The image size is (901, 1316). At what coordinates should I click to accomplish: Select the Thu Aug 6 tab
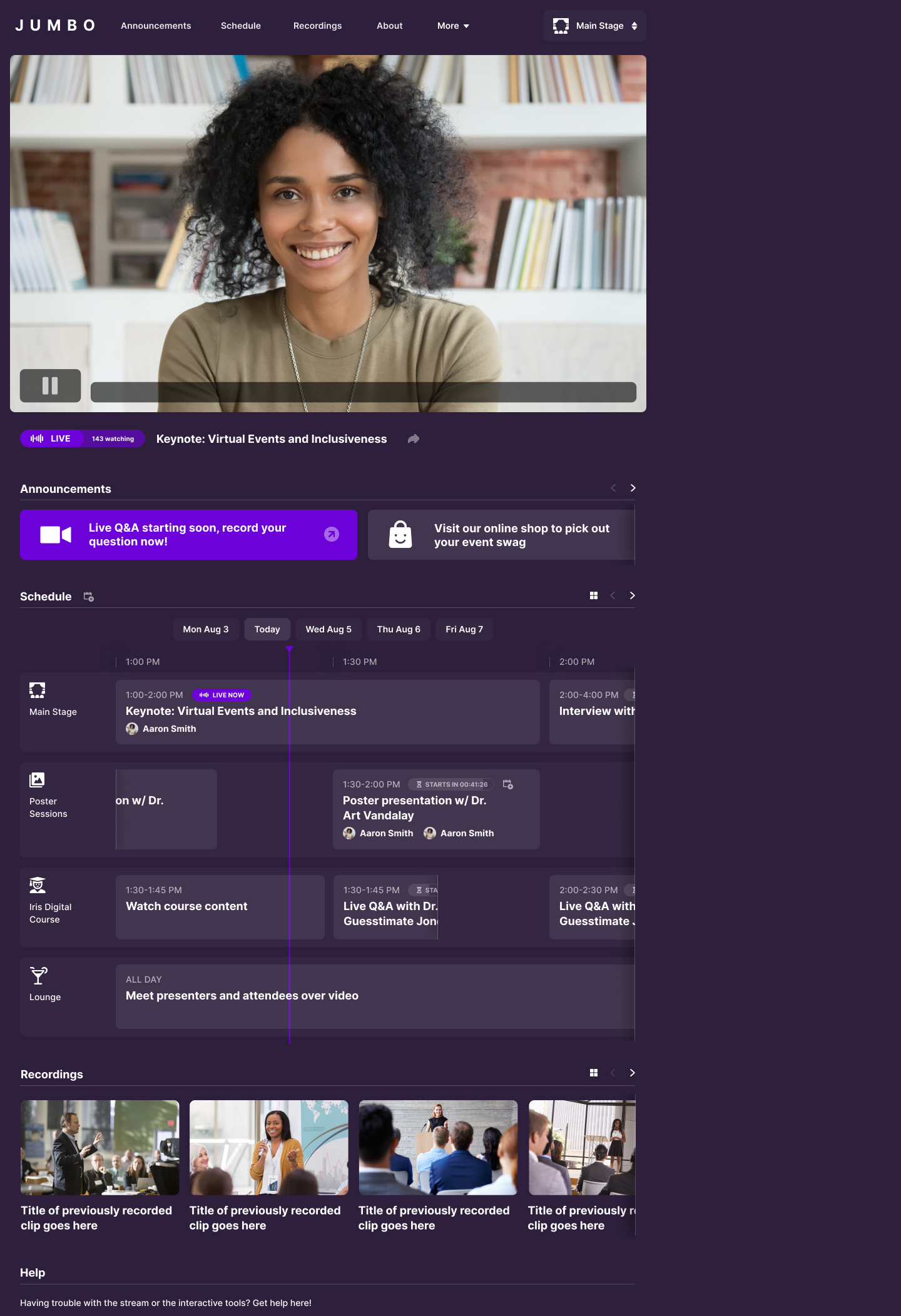[399, 629]
